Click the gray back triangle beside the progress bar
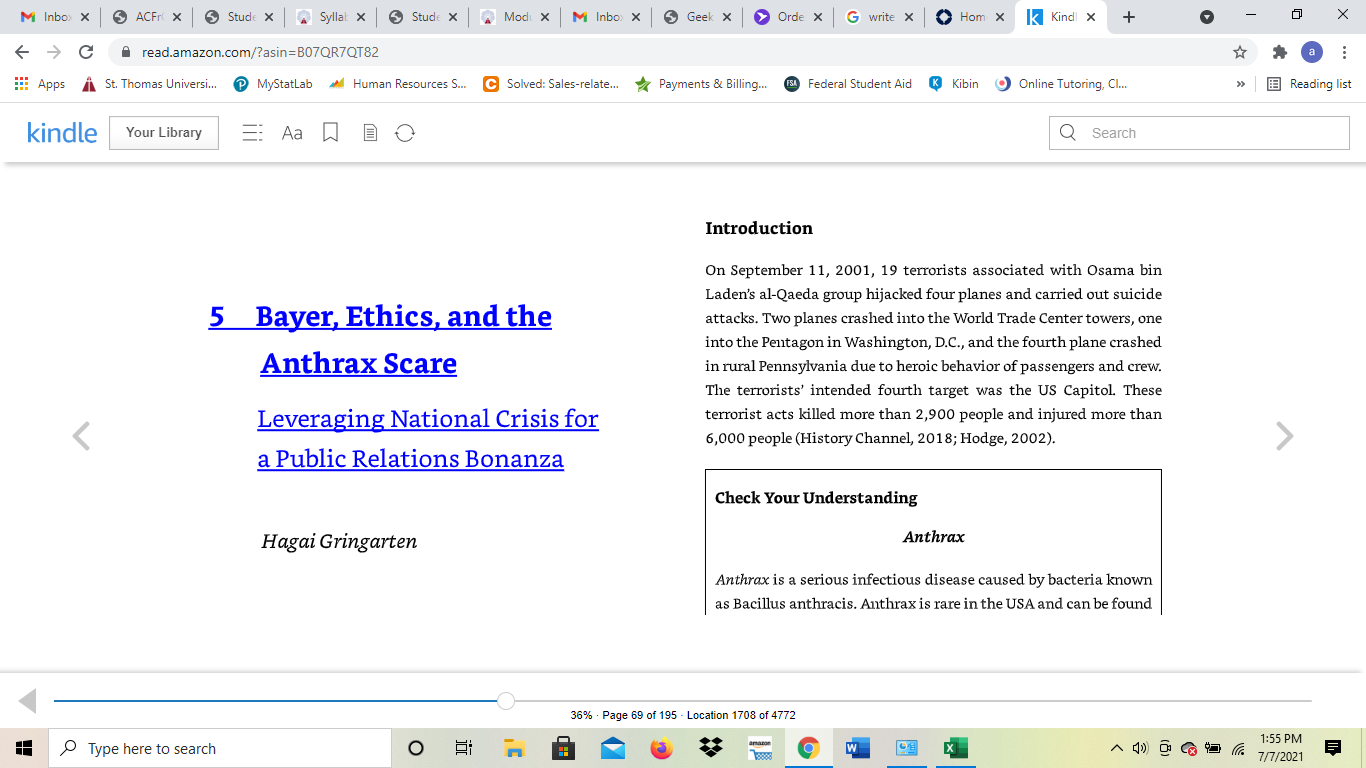Image resolution: width=1366 pixels, height=768 pixels. pos(28,701)
